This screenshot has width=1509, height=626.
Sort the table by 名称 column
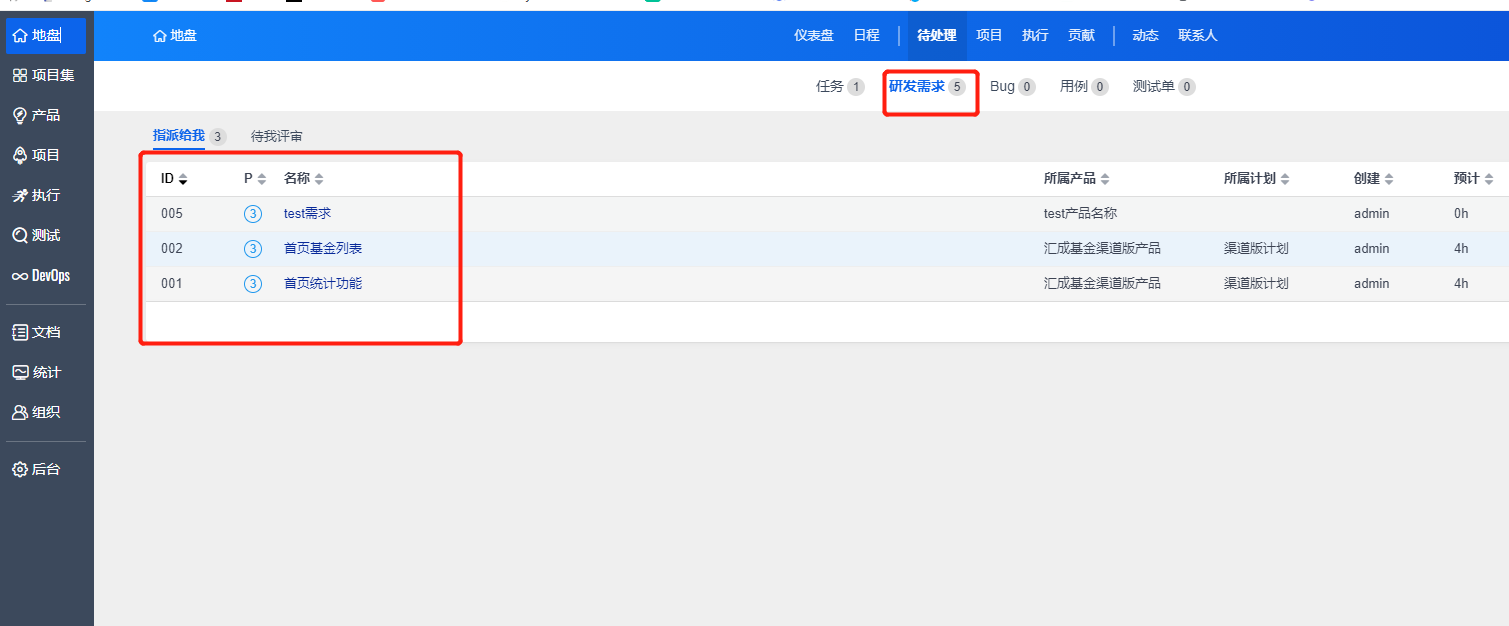[304, 179]
